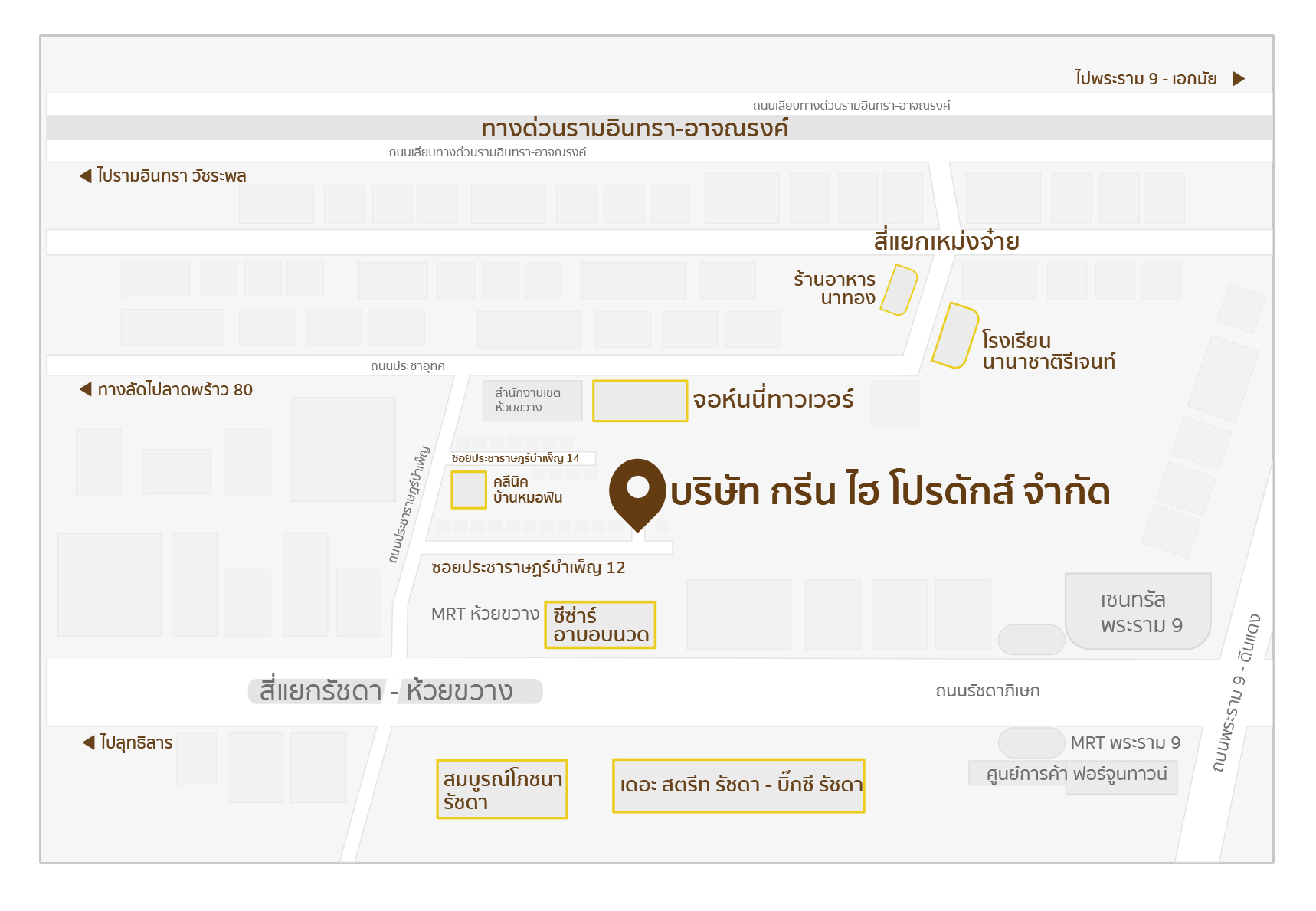Click the yellow-outlined ร้านอาหารนาทอง building shape
The height and width of the screenshot is (911, 1316).
[x=899, y=290]
